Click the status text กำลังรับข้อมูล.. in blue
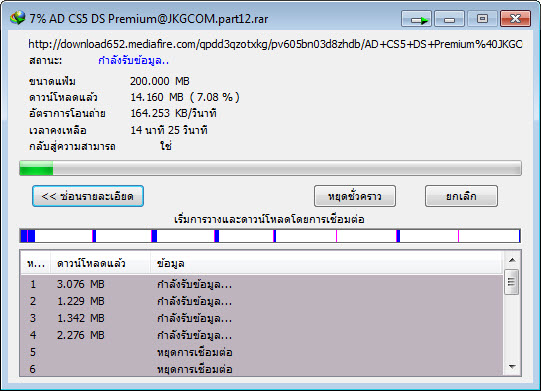Viewport: 541px width, 391px height. 134,61
